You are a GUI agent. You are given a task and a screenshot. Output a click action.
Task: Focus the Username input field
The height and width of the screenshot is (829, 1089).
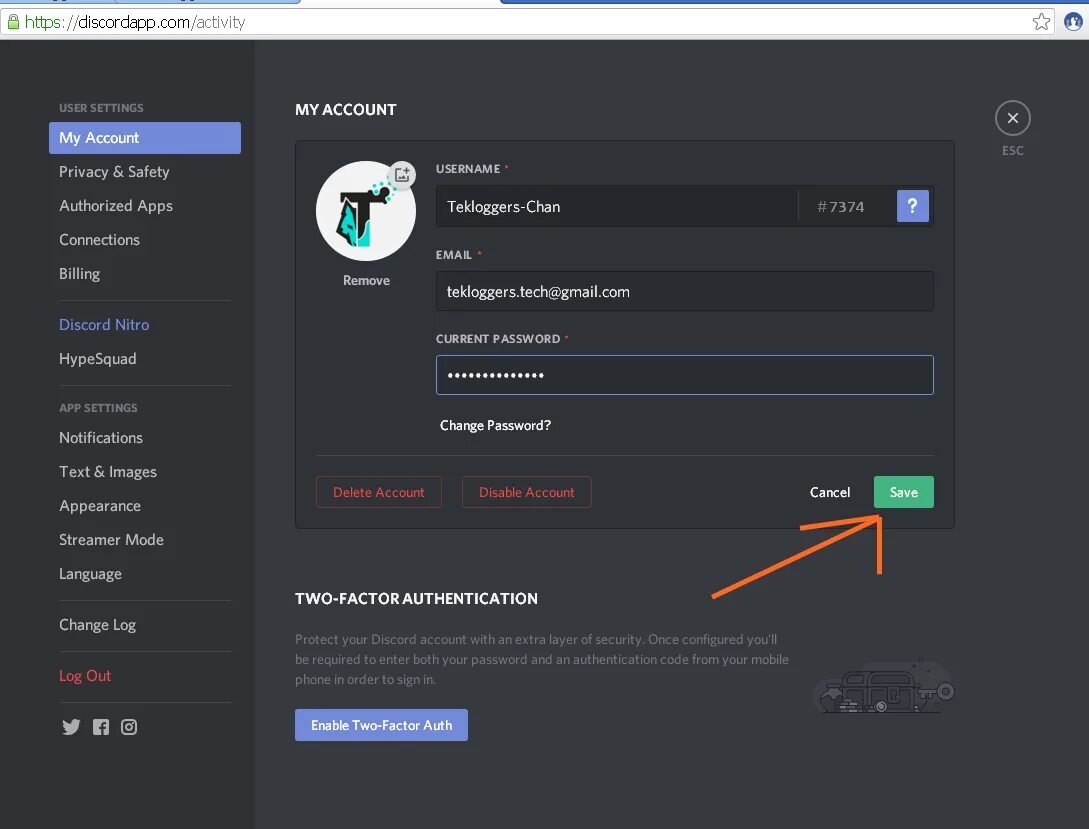pos(617,206)
